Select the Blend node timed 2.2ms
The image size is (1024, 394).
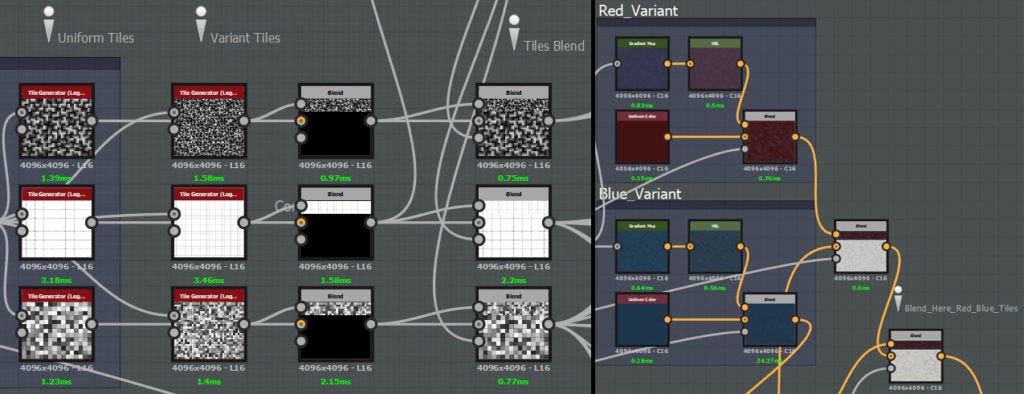coord(514,223)
